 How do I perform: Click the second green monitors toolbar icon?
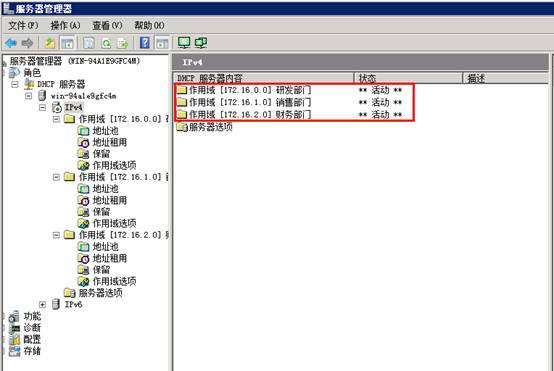point(201,43)
